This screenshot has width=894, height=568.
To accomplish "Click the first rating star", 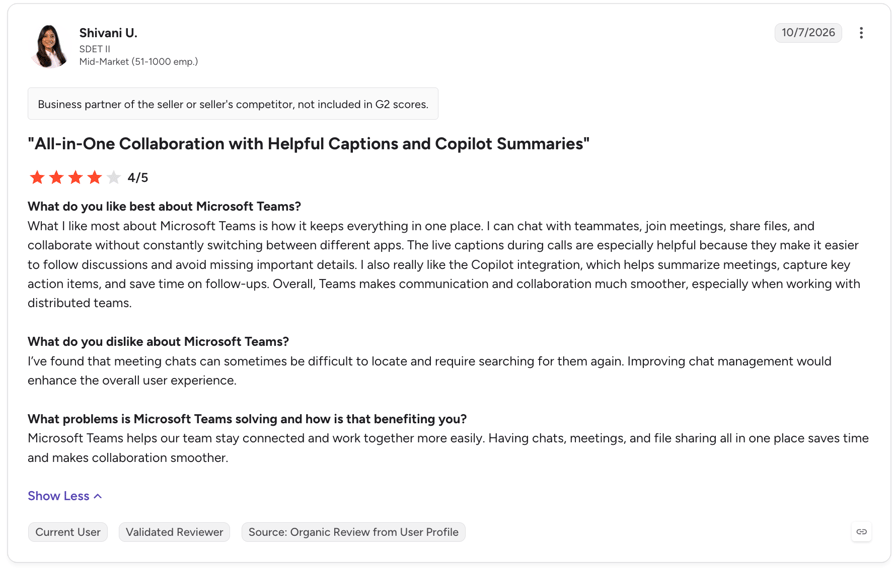I will pos(37,177).
